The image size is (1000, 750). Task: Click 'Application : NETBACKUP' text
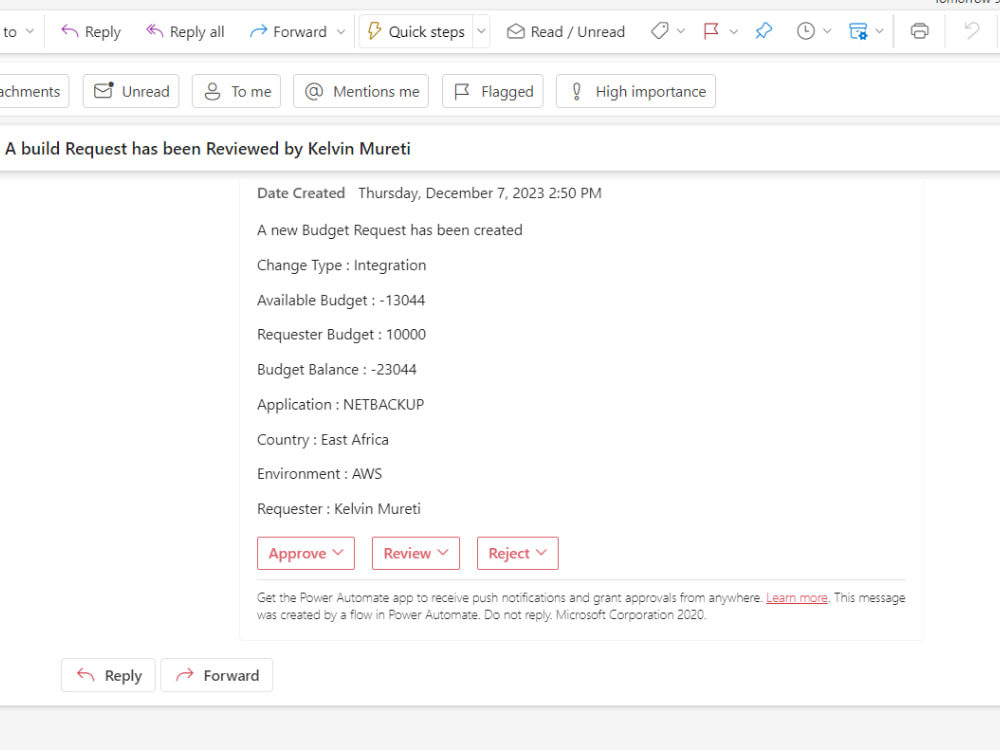(341, 405)
